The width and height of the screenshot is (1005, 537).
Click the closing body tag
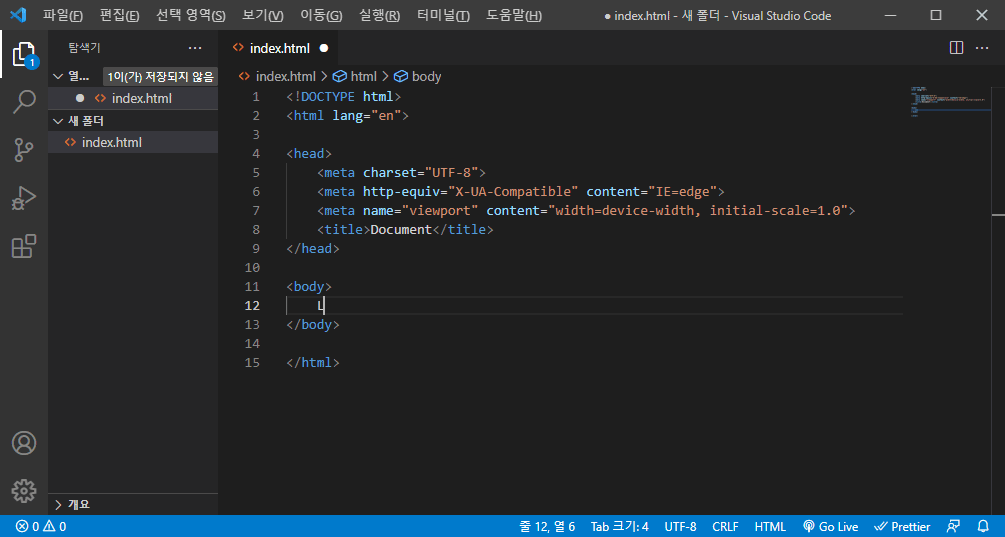tap(313, 325)
